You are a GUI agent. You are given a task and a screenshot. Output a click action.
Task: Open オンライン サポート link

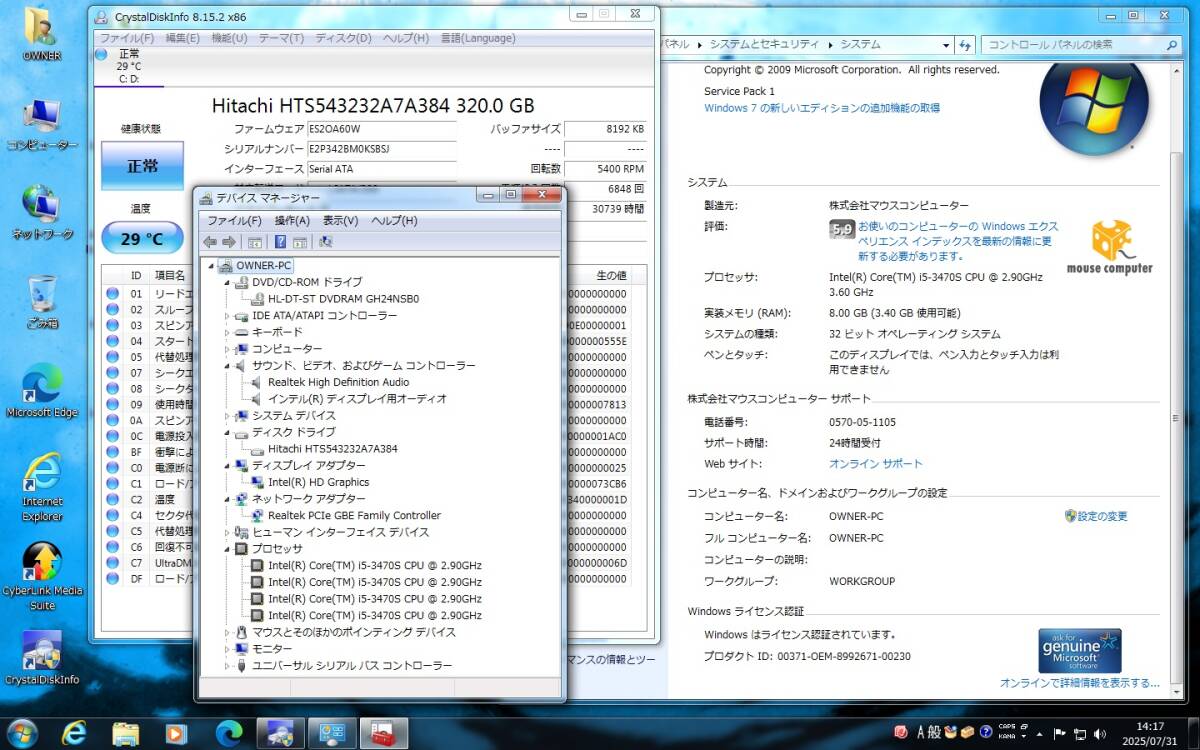pos(876,464)
